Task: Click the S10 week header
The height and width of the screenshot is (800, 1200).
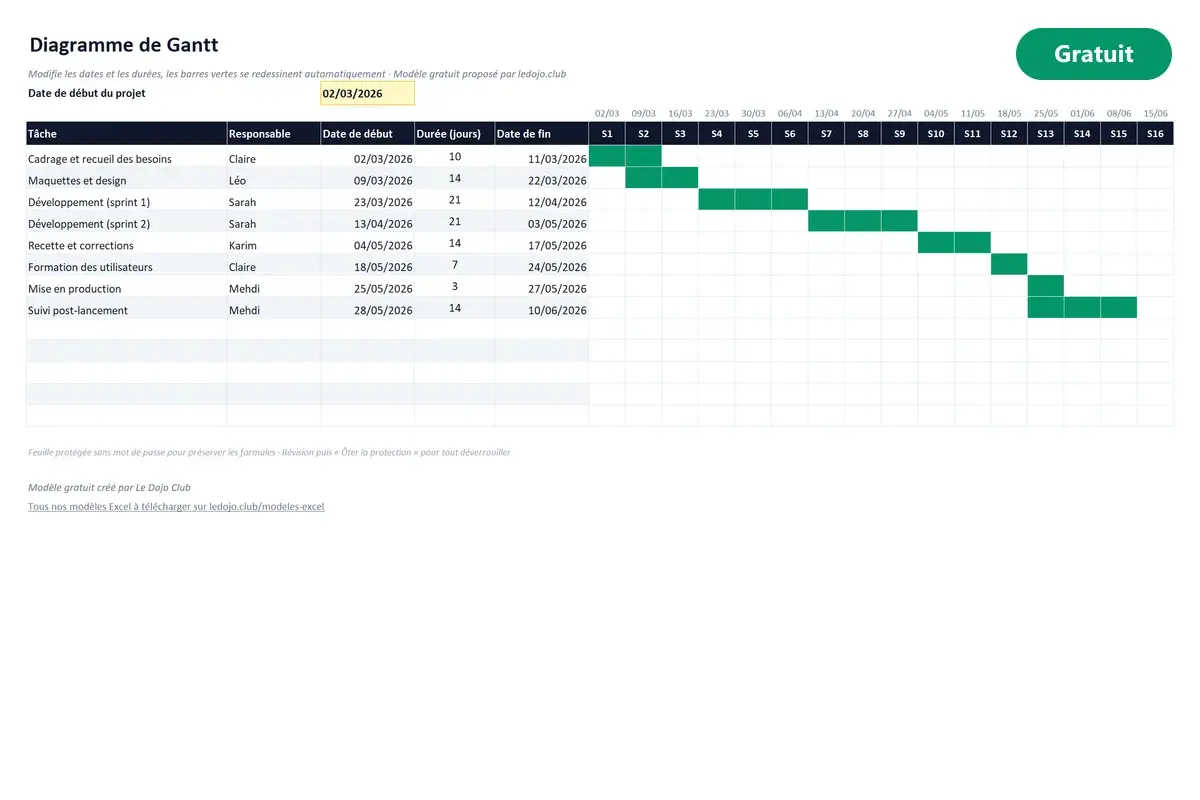Action: click(x=936, y=133)
